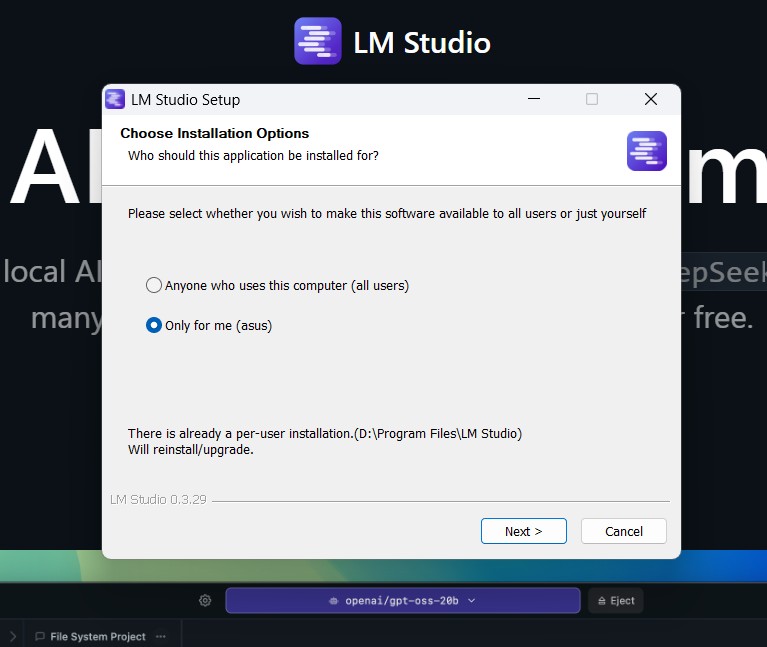Image resolution: width=767 pixels, height=647 pixels.
Task: Click the 'LM Studio Setup' title bar text
Action: (x=185, y=99)
